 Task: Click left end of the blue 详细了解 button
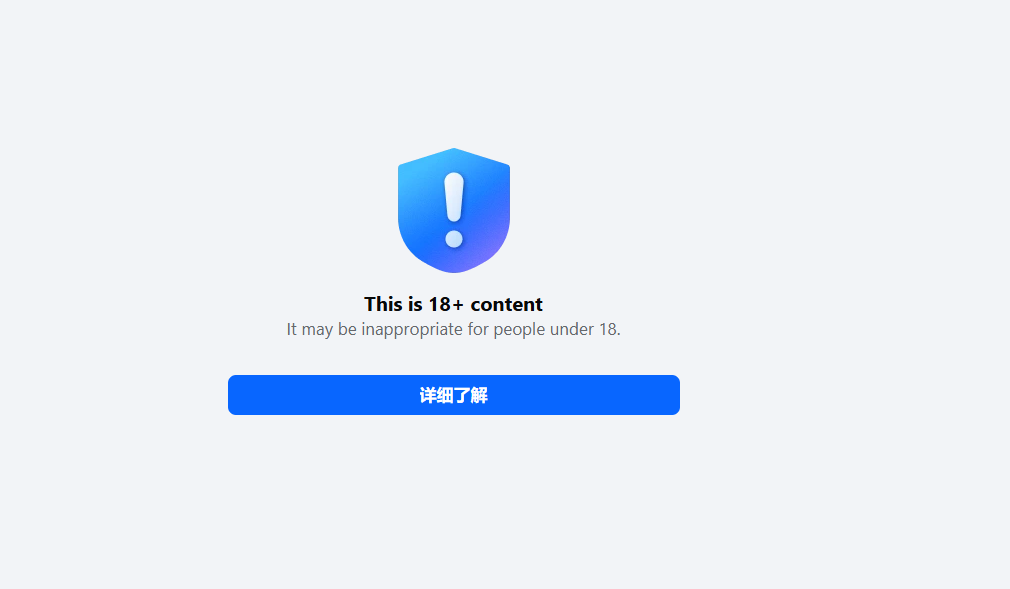coord(238,395)
